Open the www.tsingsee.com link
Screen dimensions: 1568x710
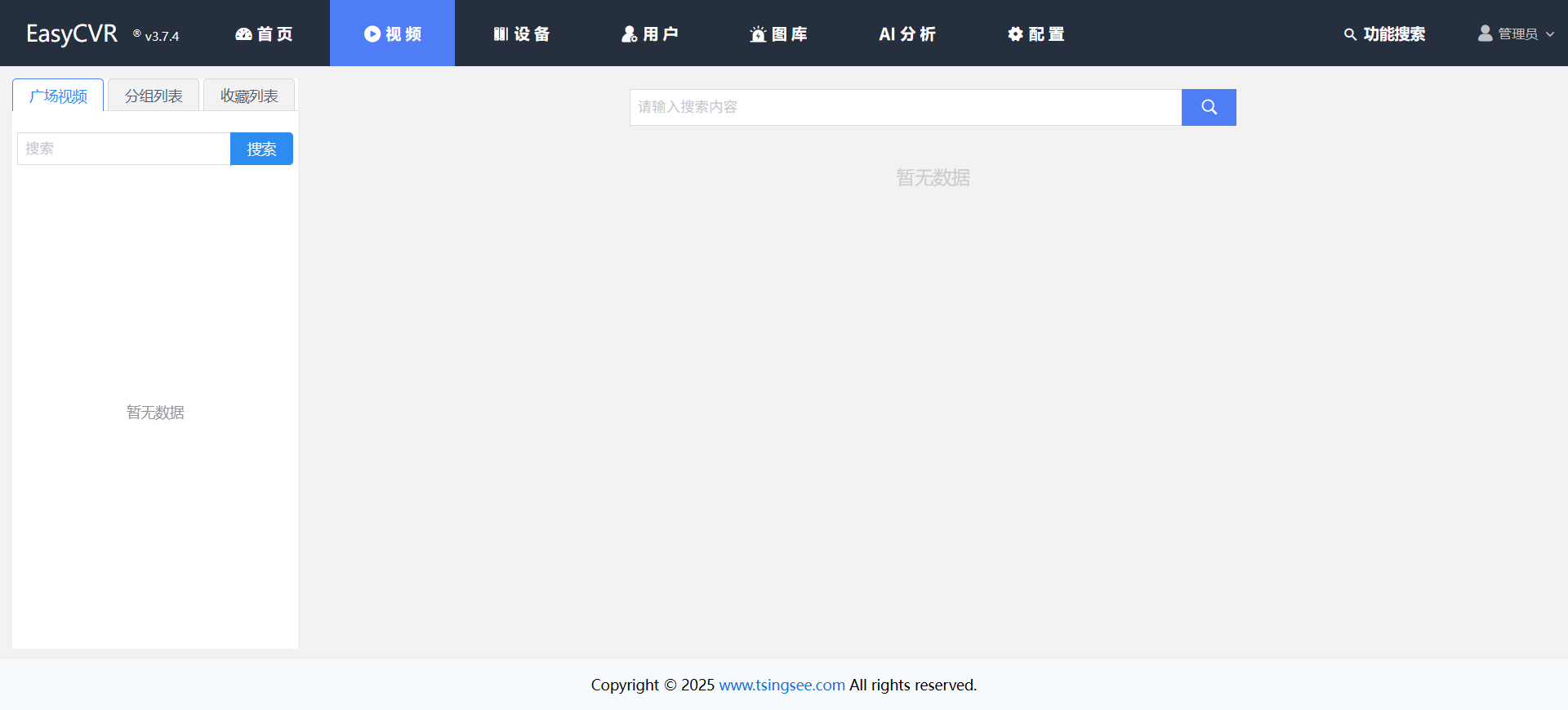click(x=782, y=685)
